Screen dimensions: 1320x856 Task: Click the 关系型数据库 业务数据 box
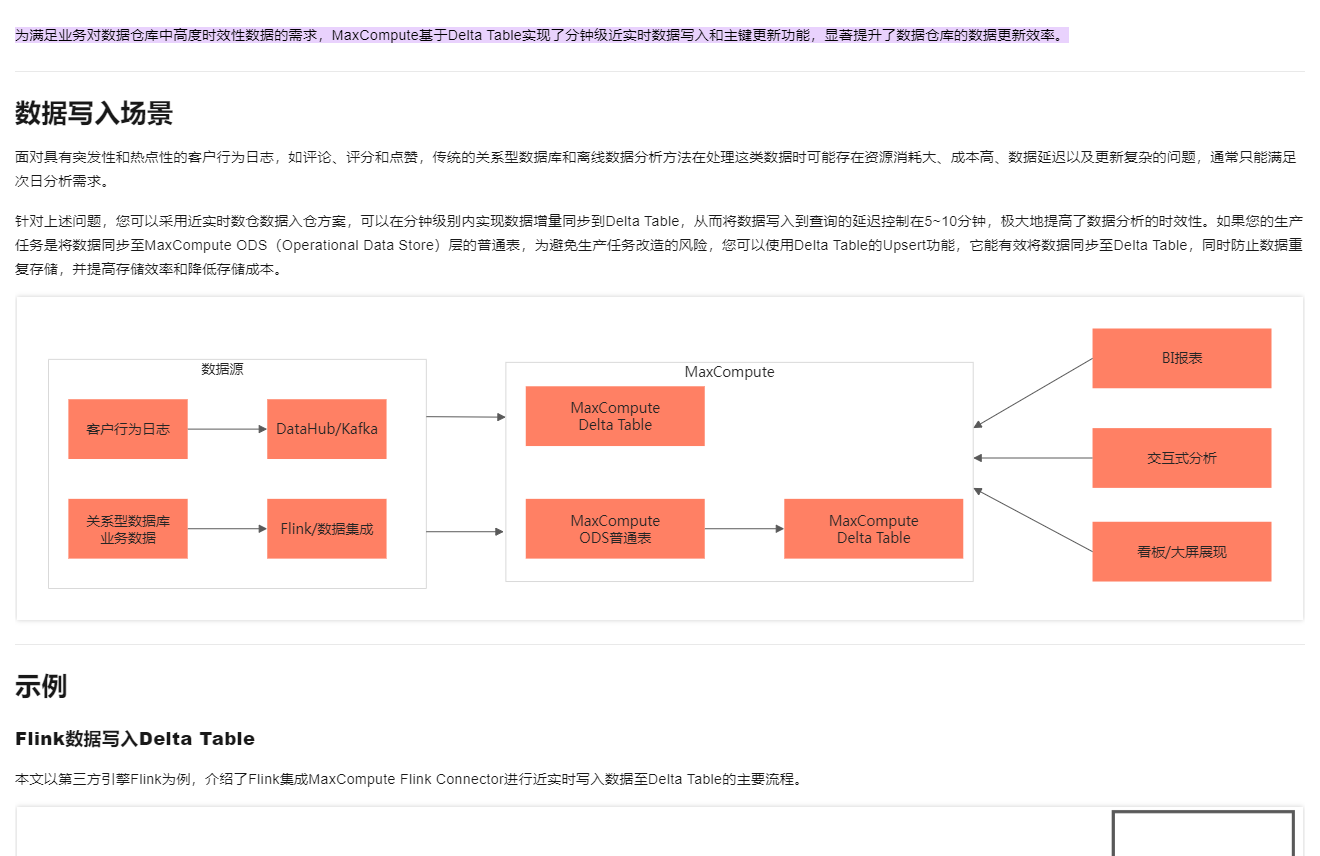point(128,529)
